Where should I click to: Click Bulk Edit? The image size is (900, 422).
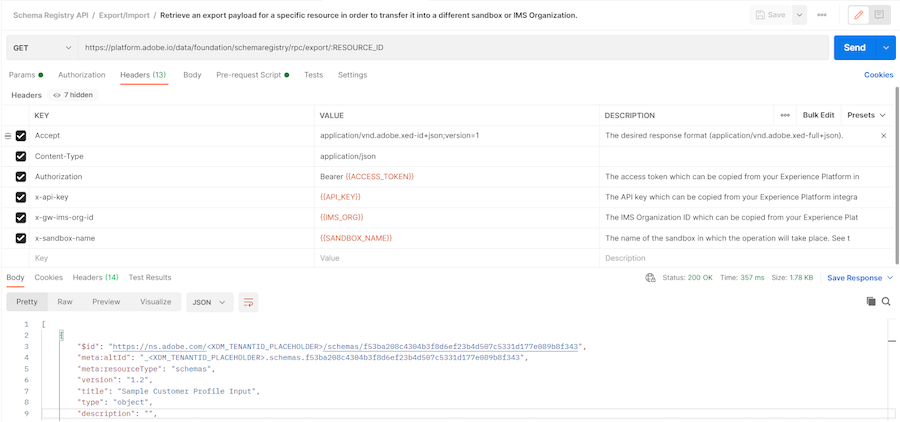[x=818, y=115]
